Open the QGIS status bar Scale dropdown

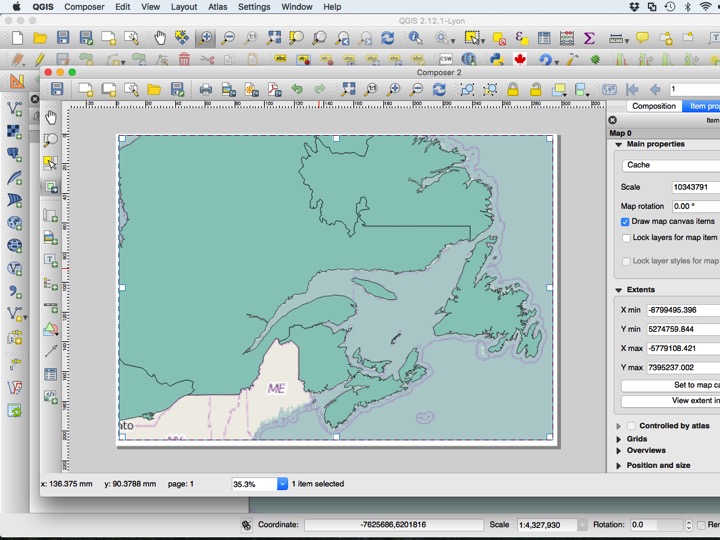582,524
